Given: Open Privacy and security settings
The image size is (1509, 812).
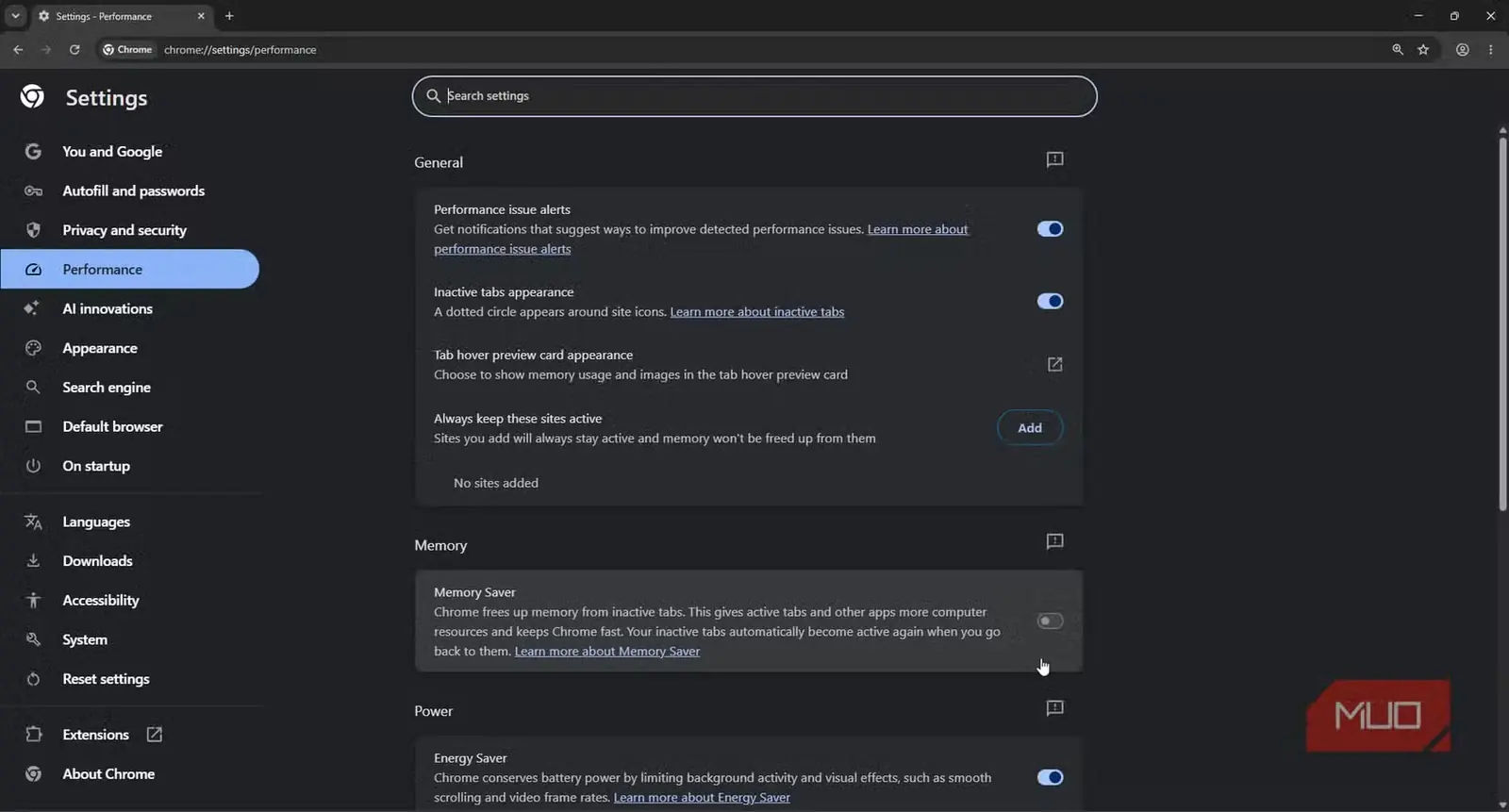Looking at the screenshot, I should 130,230.
